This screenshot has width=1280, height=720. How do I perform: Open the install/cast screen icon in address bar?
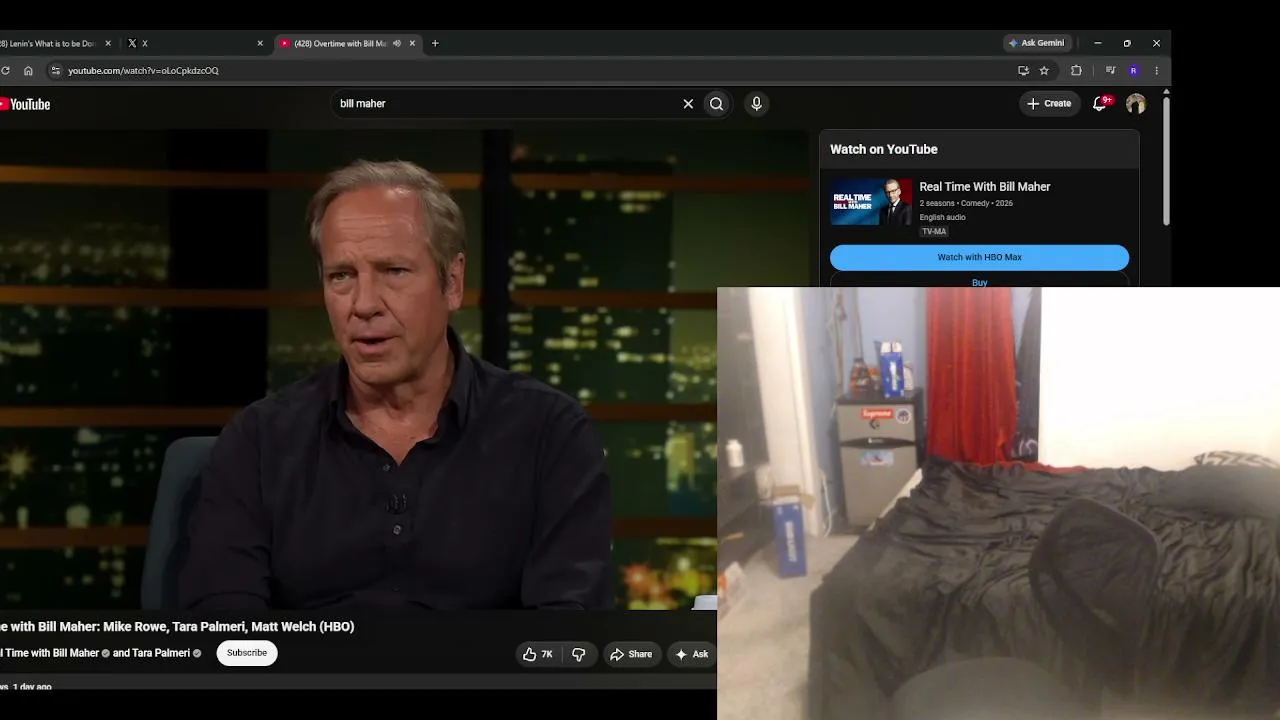coord(1023,71)
